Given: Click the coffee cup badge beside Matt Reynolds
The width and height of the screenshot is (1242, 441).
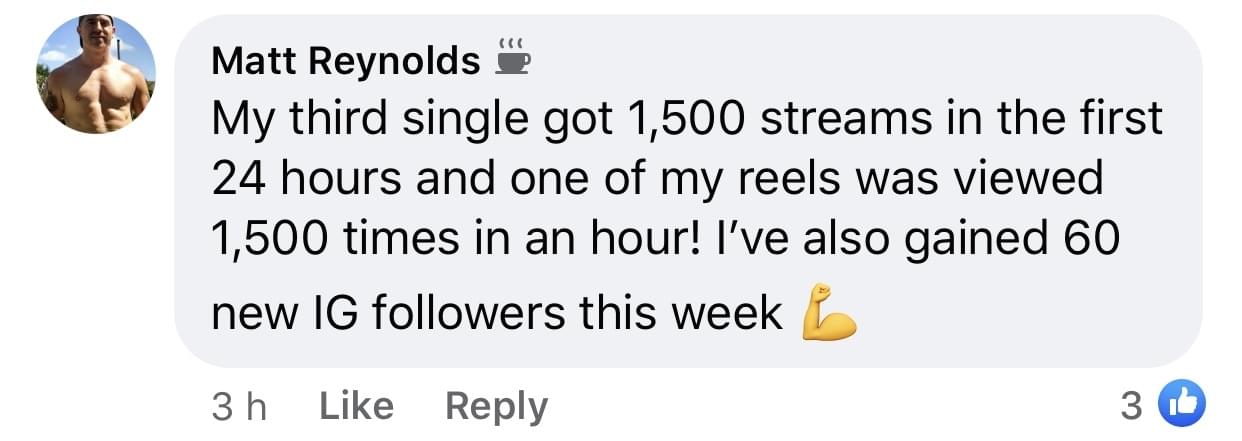Looking at the screenshot, I should tap(511, 58).
